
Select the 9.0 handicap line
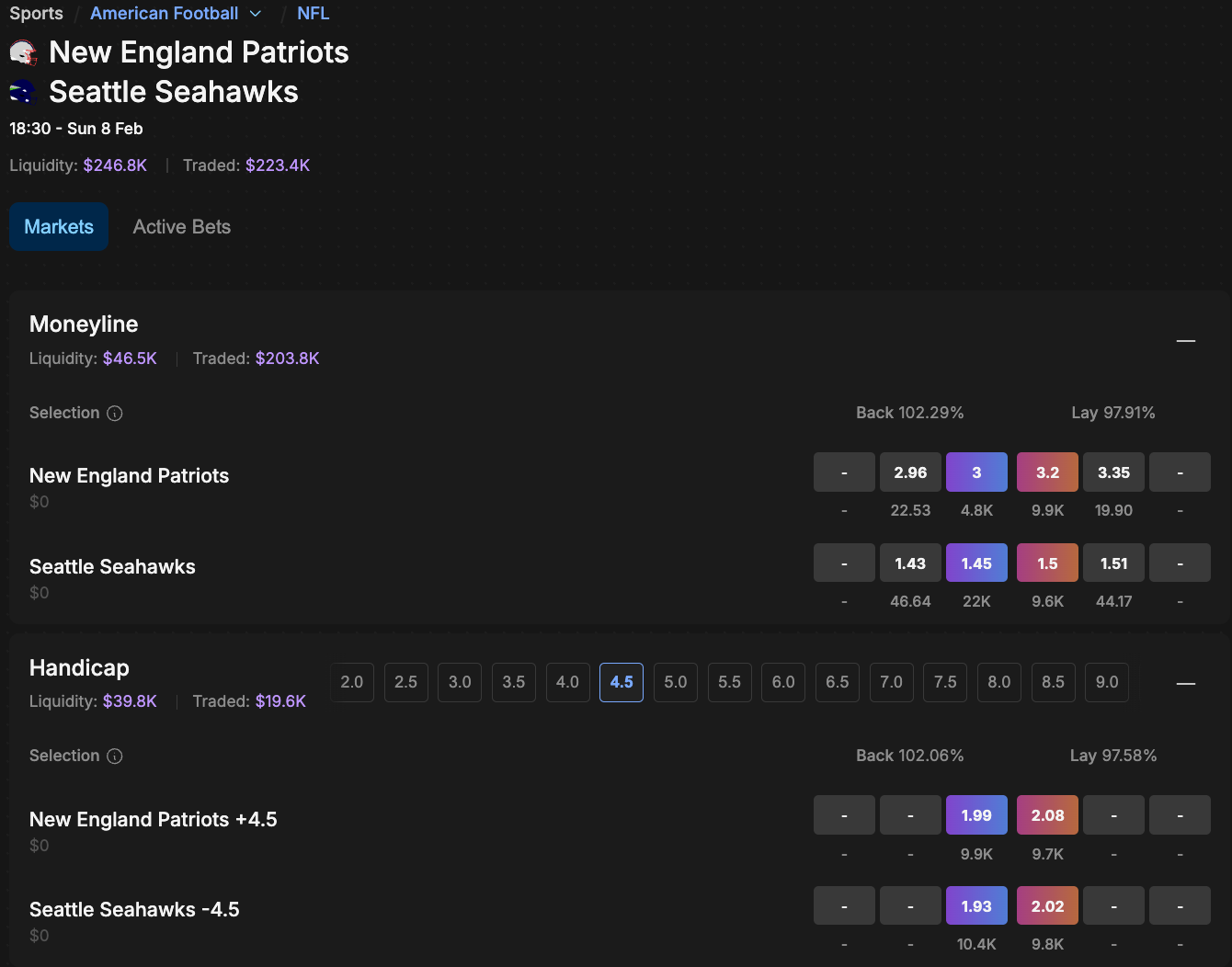point(1107,682)
